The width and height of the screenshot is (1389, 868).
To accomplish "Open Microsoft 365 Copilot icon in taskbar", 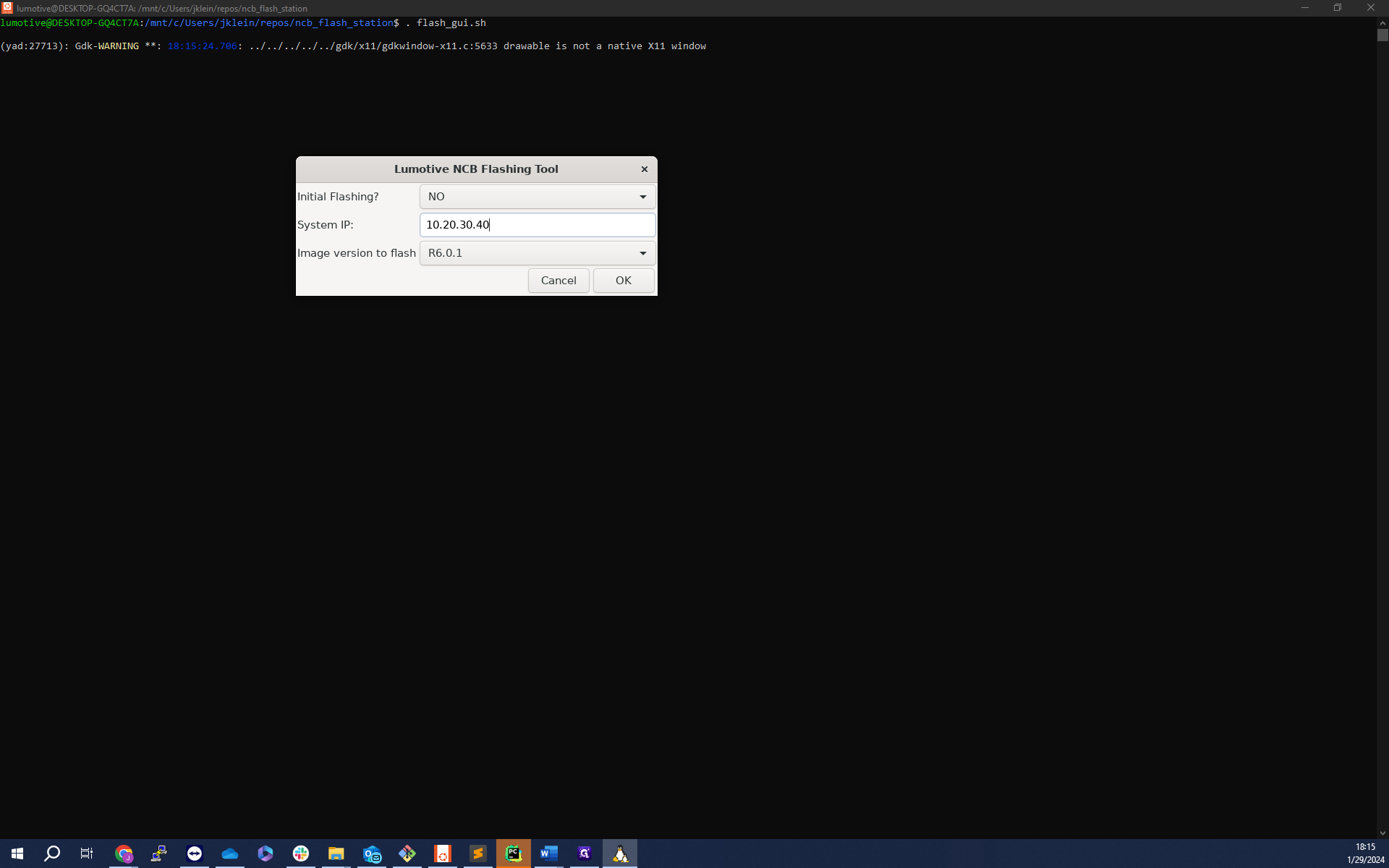I will [x=266, y=854].
